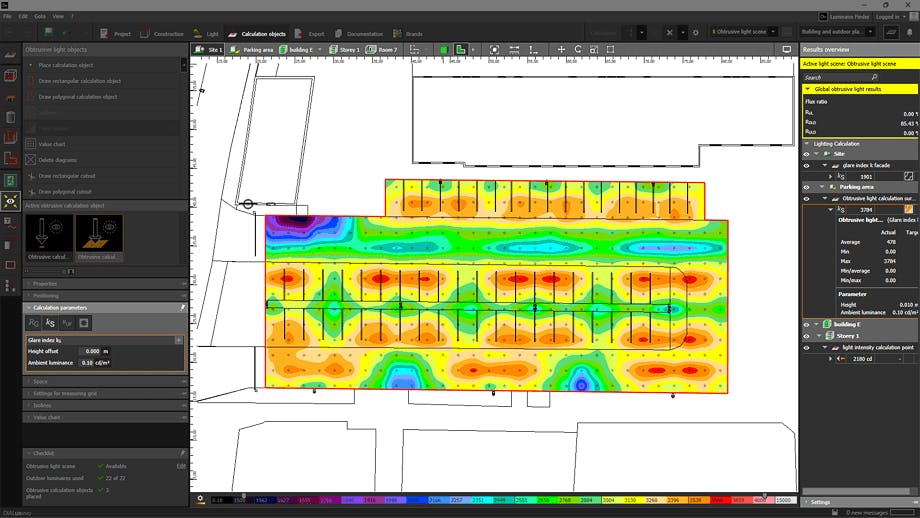
Task: Click the color scale settings gear icon
Action: (x=201, y=499)
